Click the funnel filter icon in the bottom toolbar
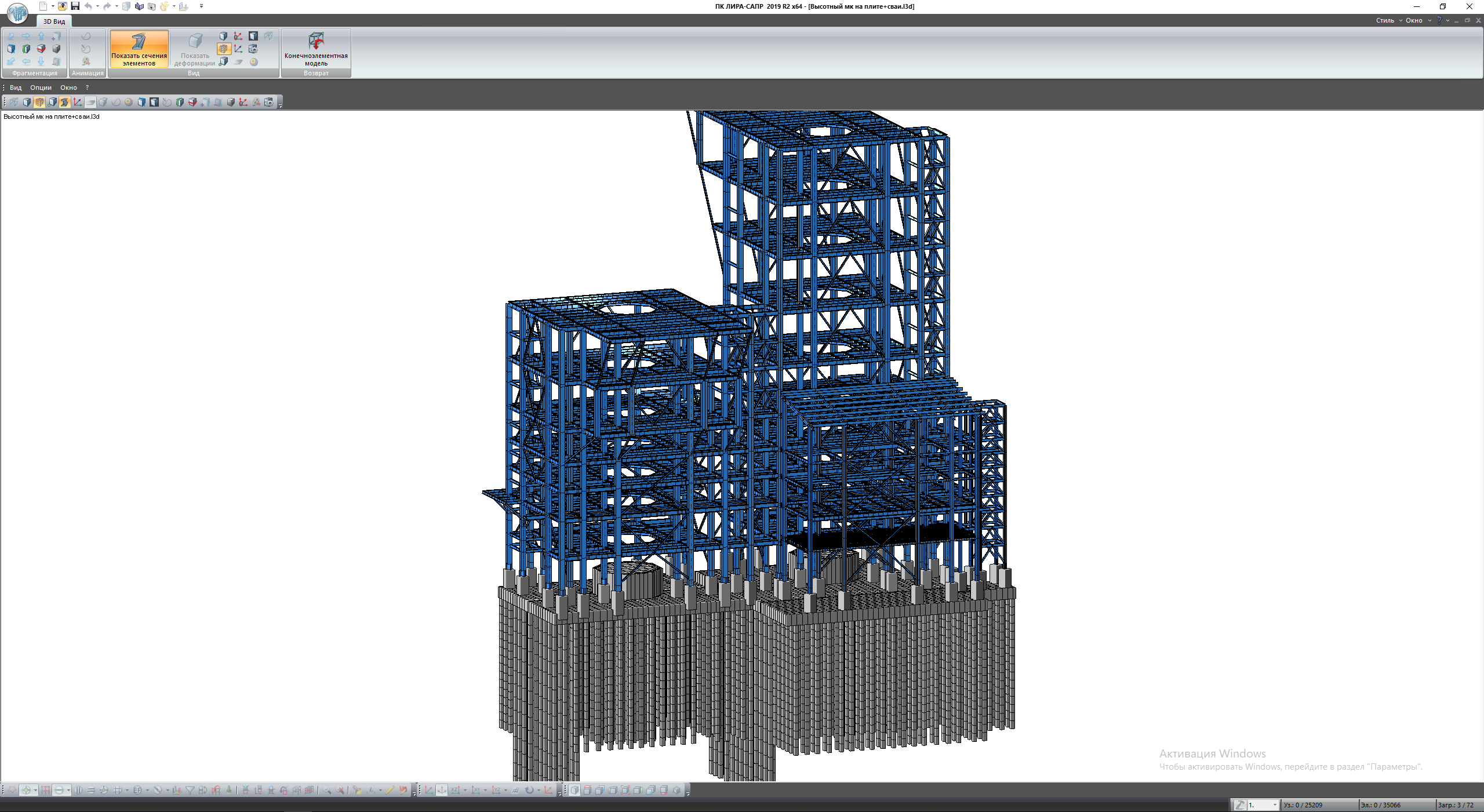Viewport: 1484px width, 812px height. [190, 791]
